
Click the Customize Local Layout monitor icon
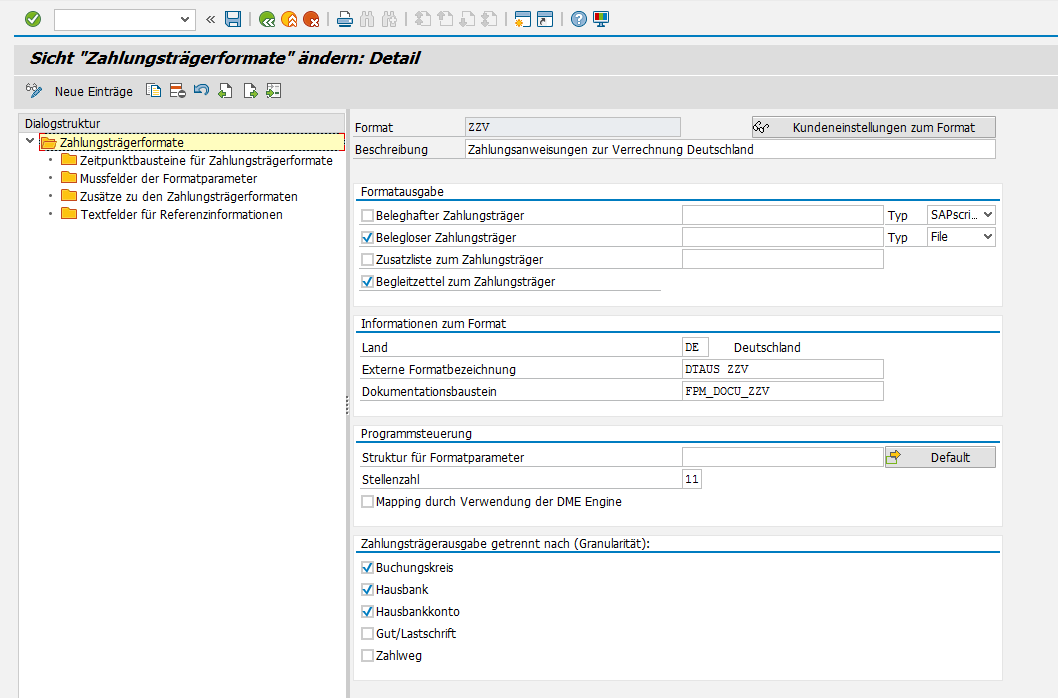(601, 19)
